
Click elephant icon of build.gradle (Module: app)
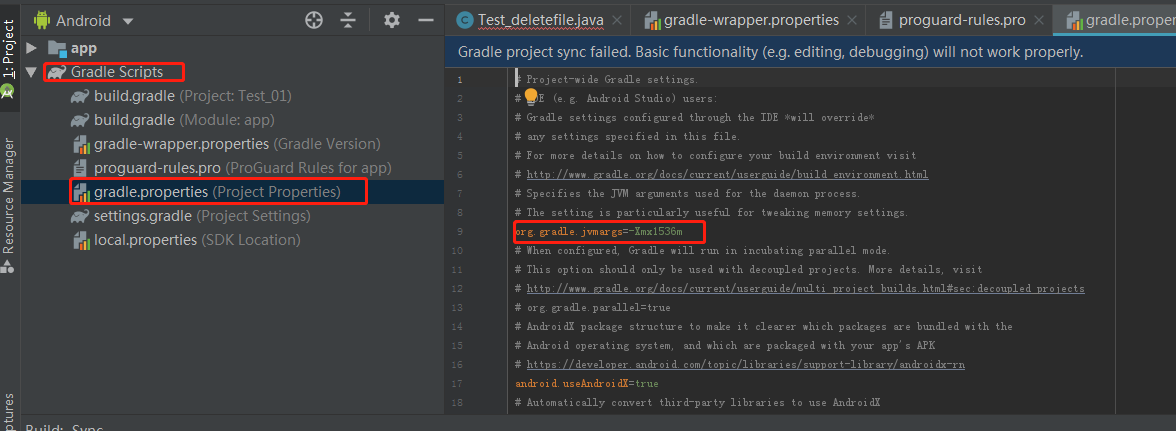[81, 120]
